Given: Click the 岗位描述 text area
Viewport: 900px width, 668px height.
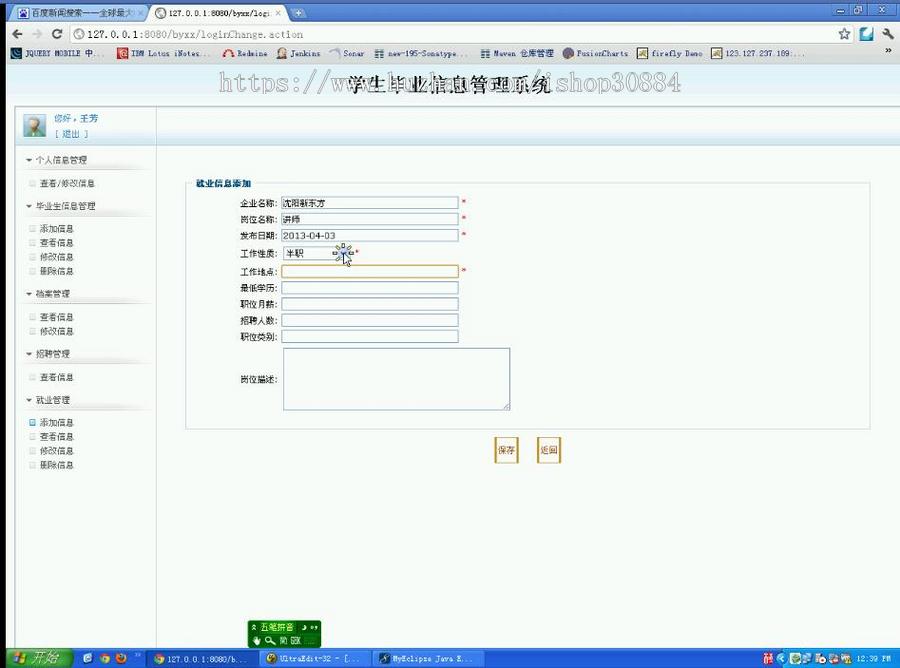Looking at the screenshot, I should [x=396, y=379].
